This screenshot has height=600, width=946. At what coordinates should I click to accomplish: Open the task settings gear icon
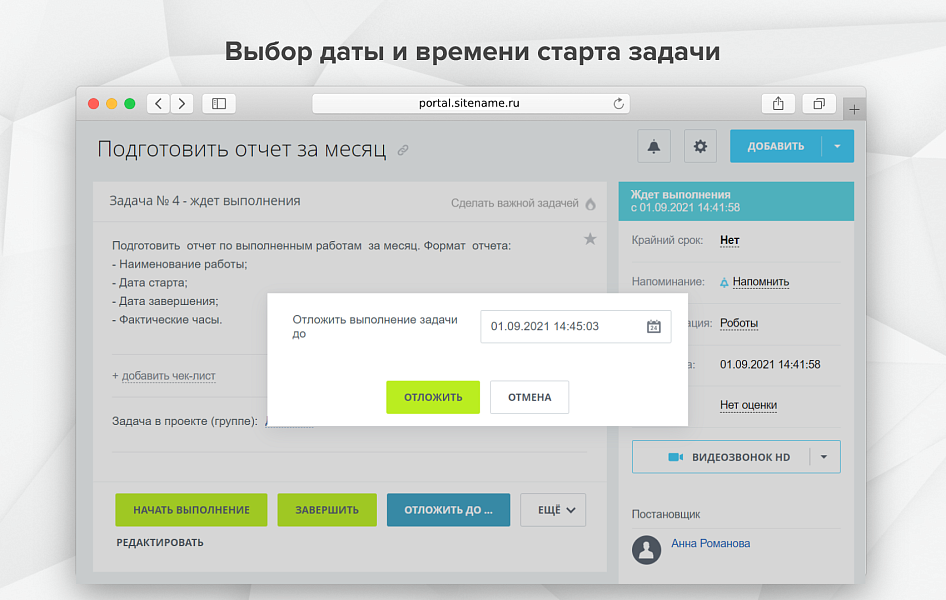click(700, 145)
